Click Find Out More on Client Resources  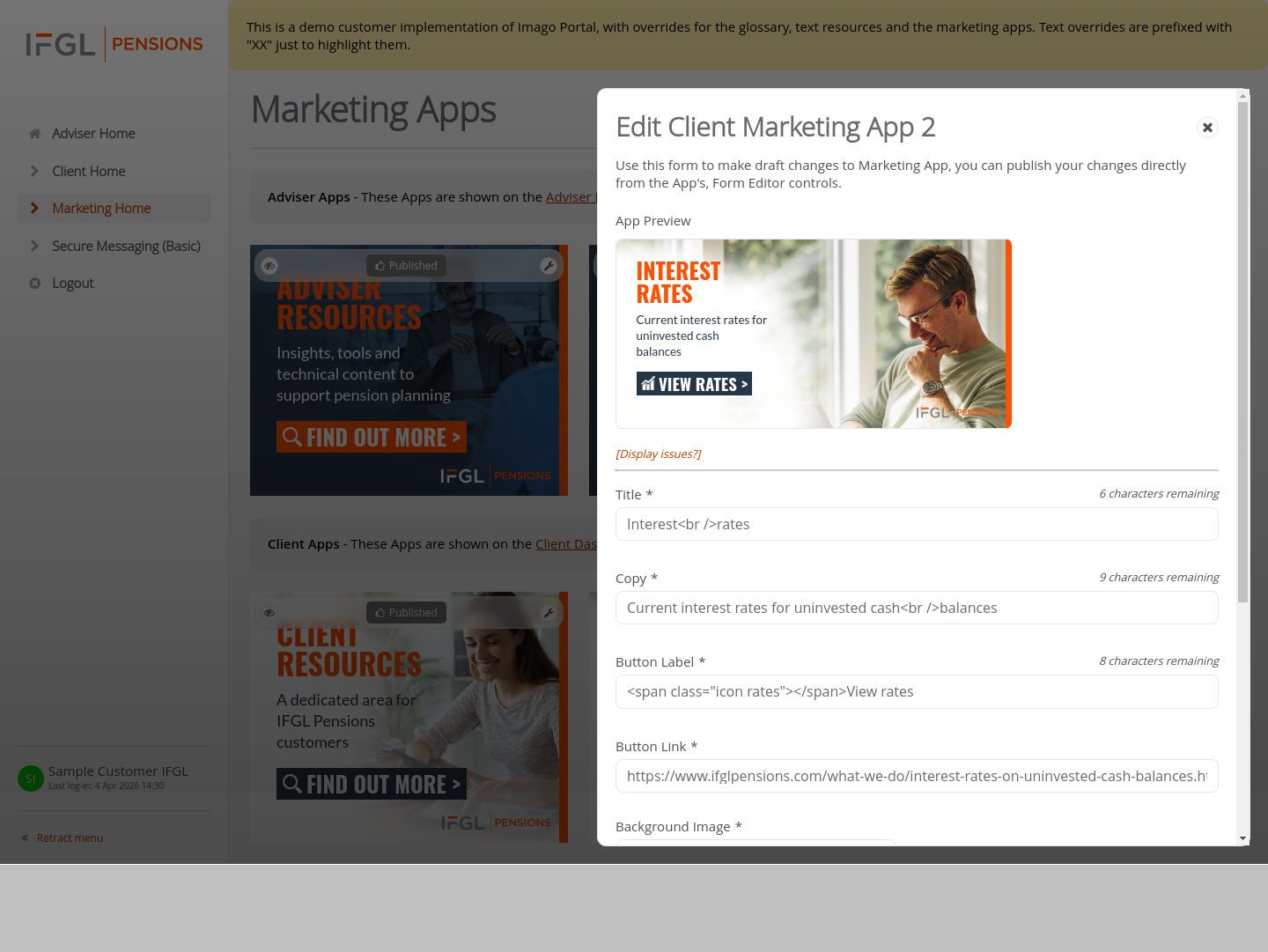coord(372,784)
